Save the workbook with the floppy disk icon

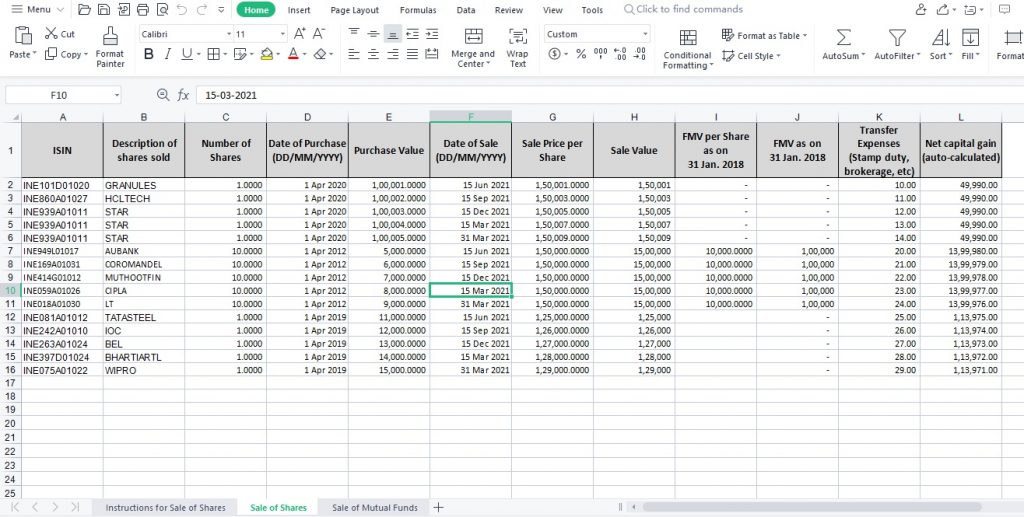[103, 10]
